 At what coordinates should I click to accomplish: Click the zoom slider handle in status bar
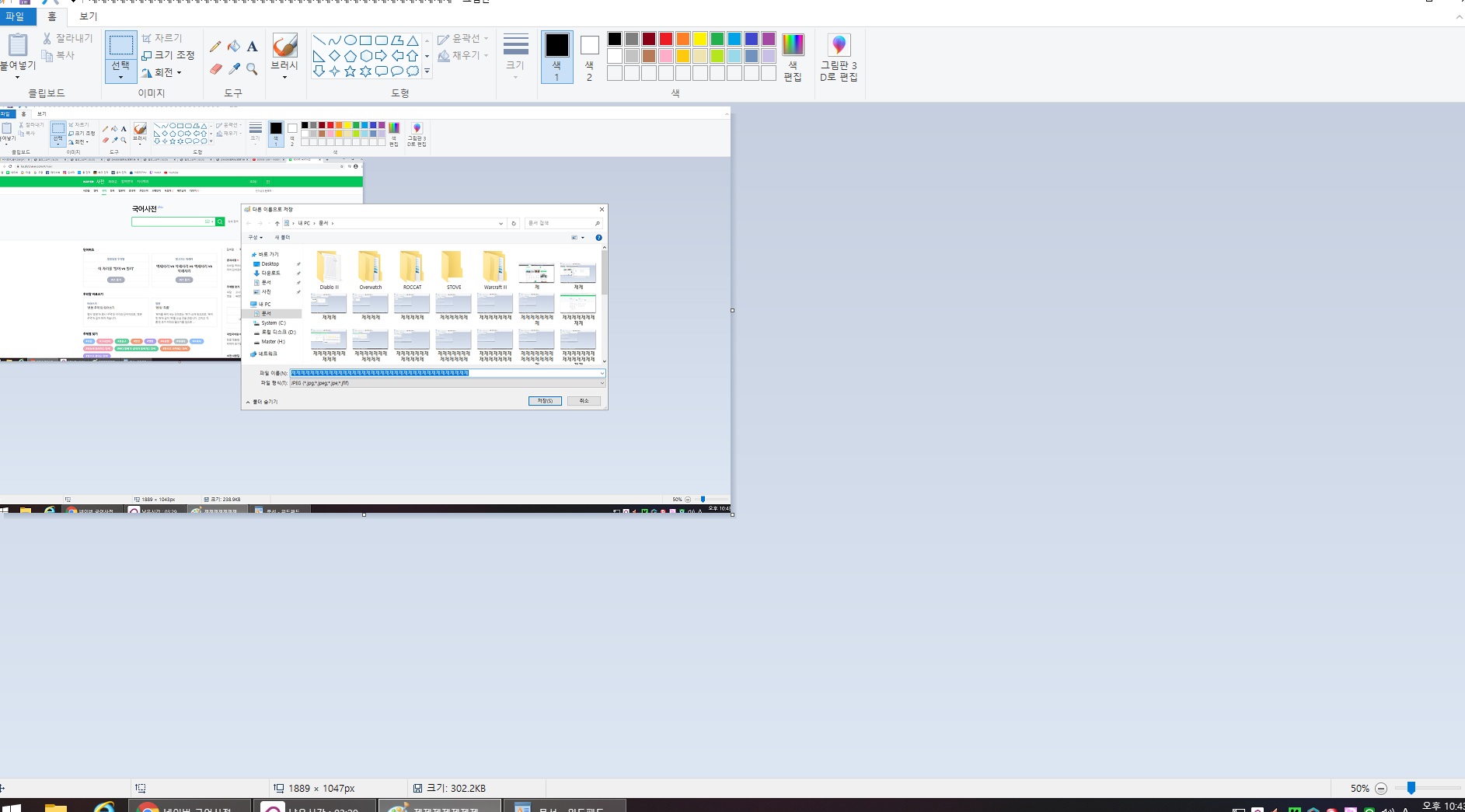point(1411,788)
